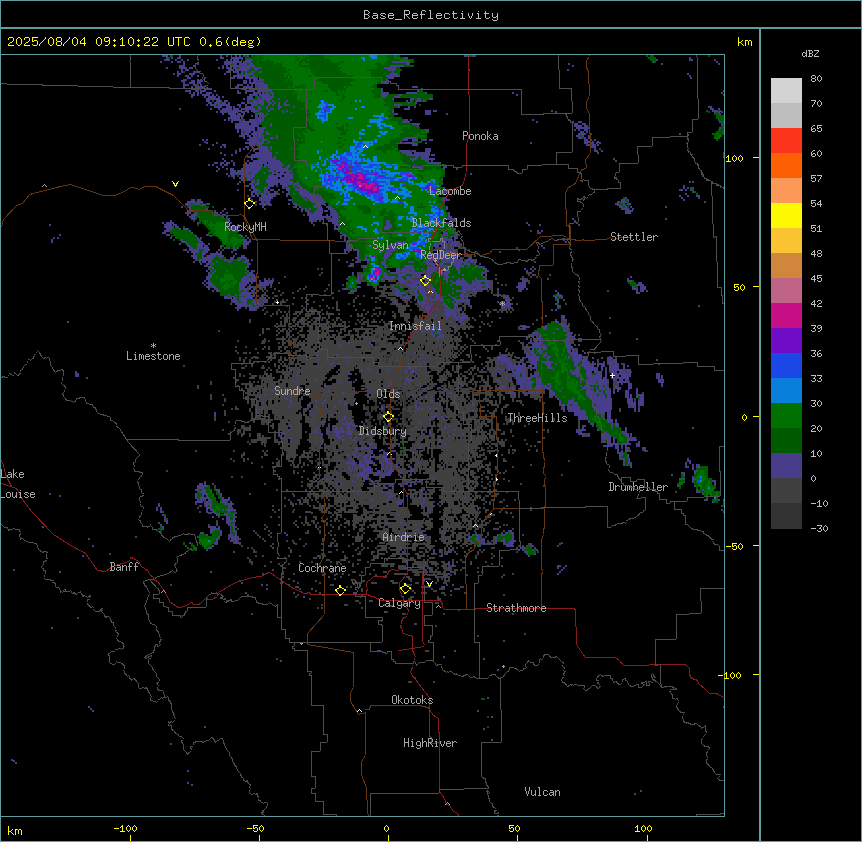Select the yellow diamond marker above Calgary label
Screen dimensions: 862x842
pos(405,589)
